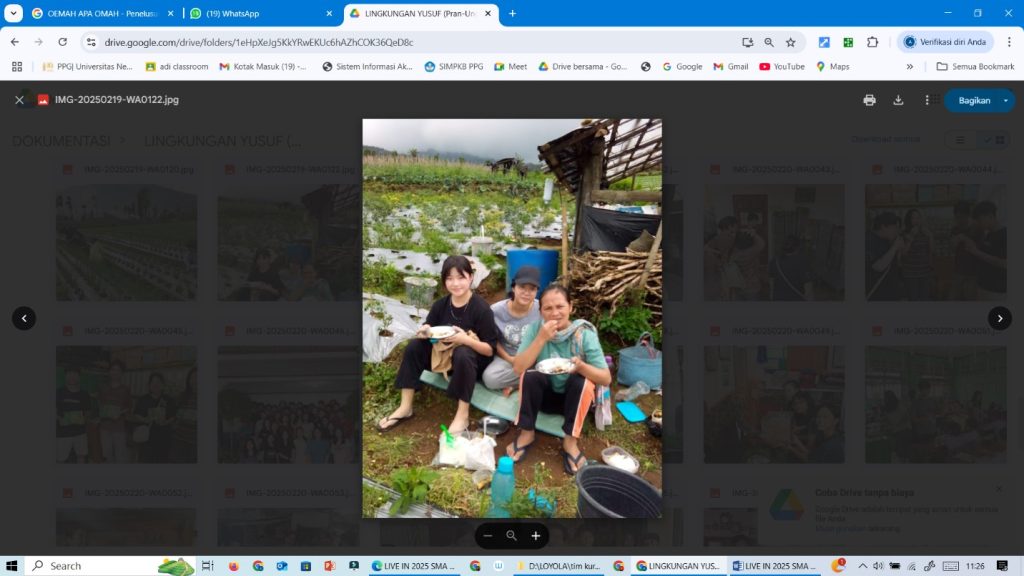Go to the previous image
1024x576 pixels.
point(24,318)
